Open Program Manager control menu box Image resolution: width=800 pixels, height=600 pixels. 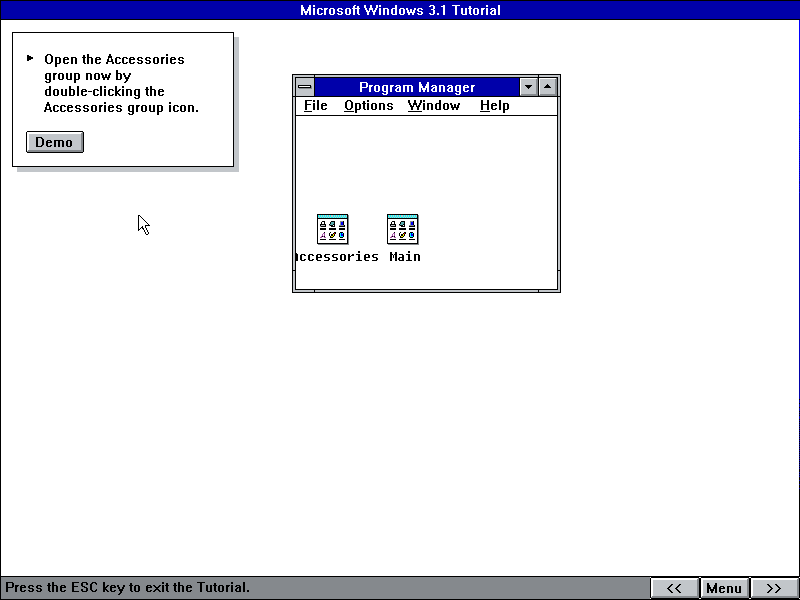point(305,87)
